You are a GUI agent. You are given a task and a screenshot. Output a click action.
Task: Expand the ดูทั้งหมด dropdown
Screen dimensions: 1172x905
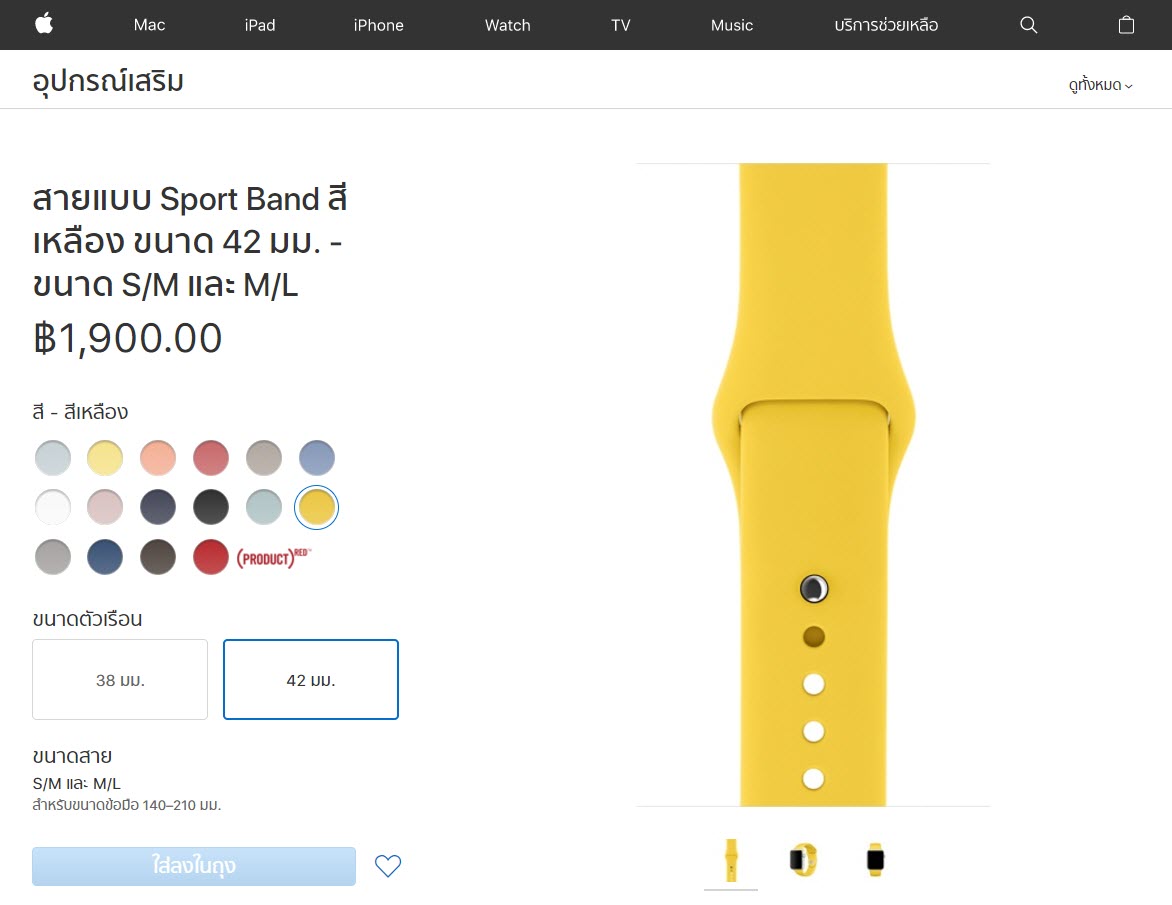(1100, 84)
